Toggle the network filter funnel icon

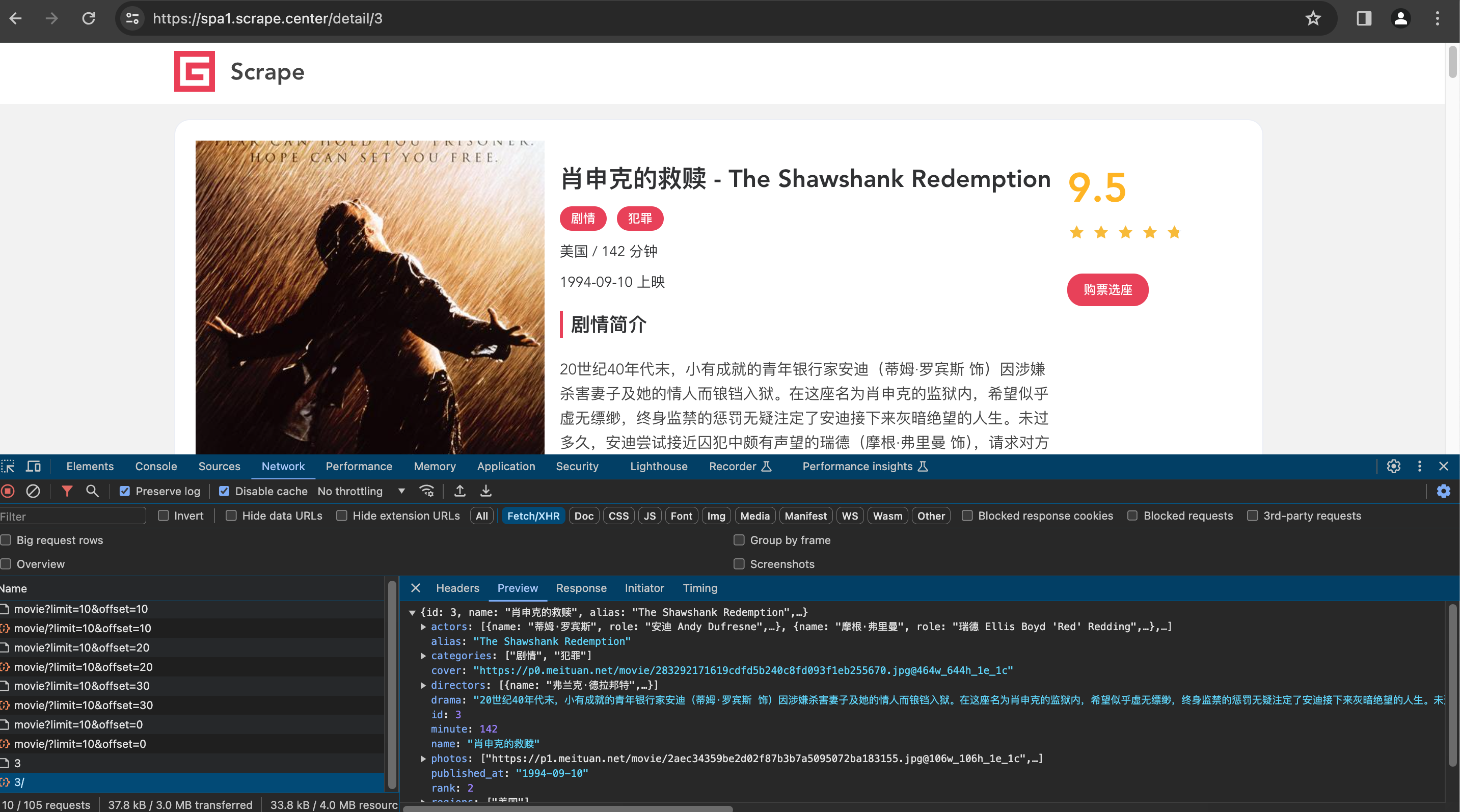[x=67, y=491]
